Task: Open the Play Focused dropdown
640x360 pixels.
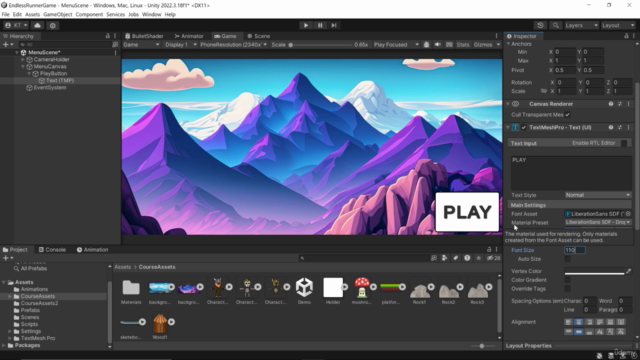Action: 396,44
